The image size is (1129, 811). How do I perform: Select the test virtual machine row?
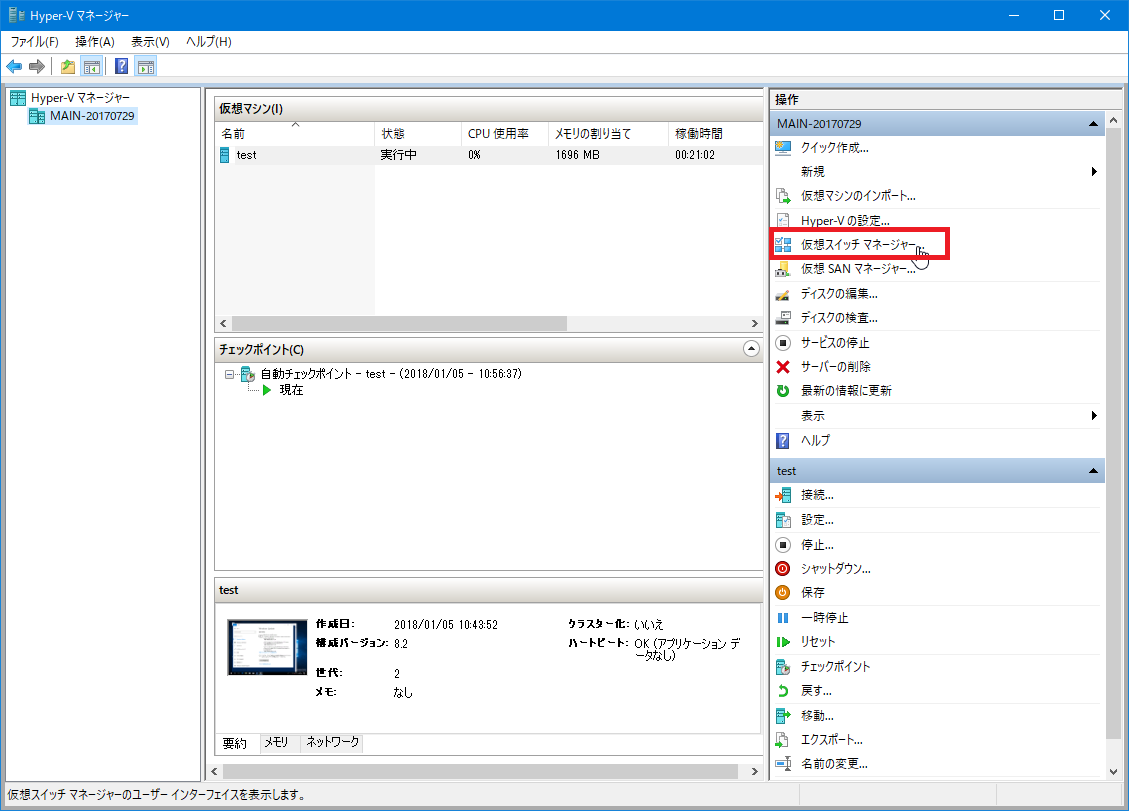tap(489, 155)
